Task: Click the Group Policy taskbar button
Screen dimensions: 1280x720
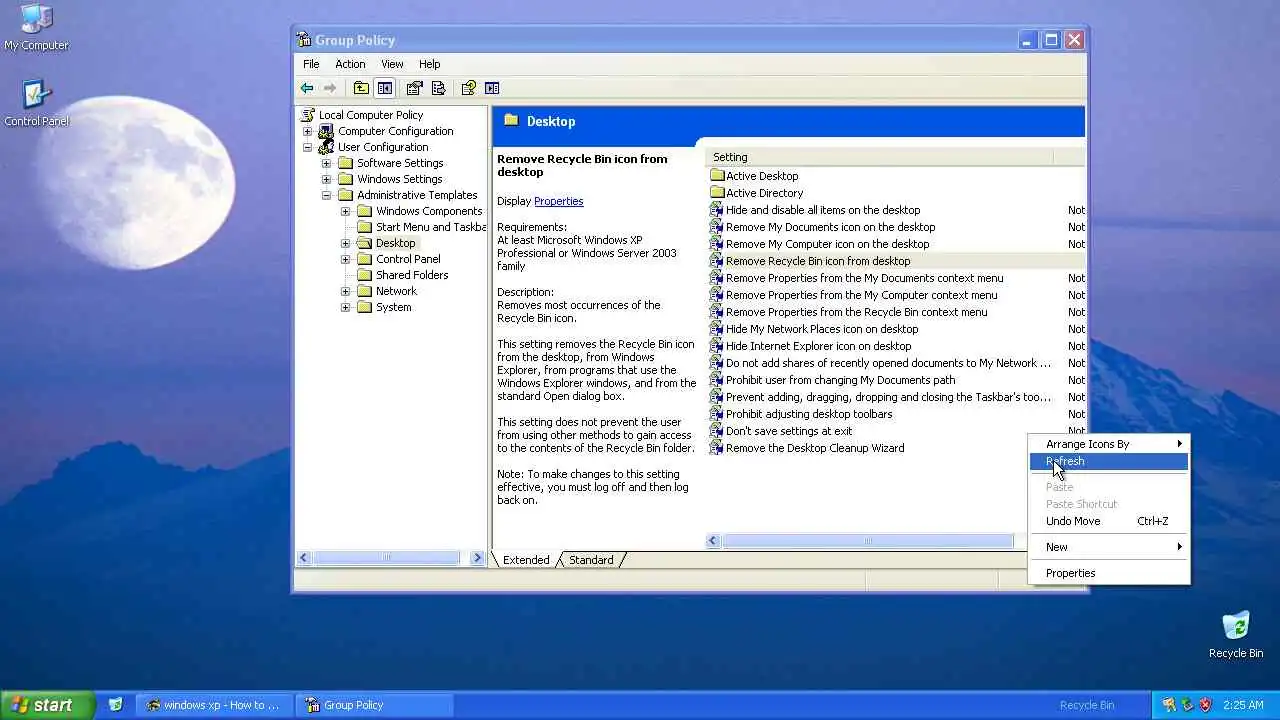Action: pyautogui.click(x=375, y=705)
